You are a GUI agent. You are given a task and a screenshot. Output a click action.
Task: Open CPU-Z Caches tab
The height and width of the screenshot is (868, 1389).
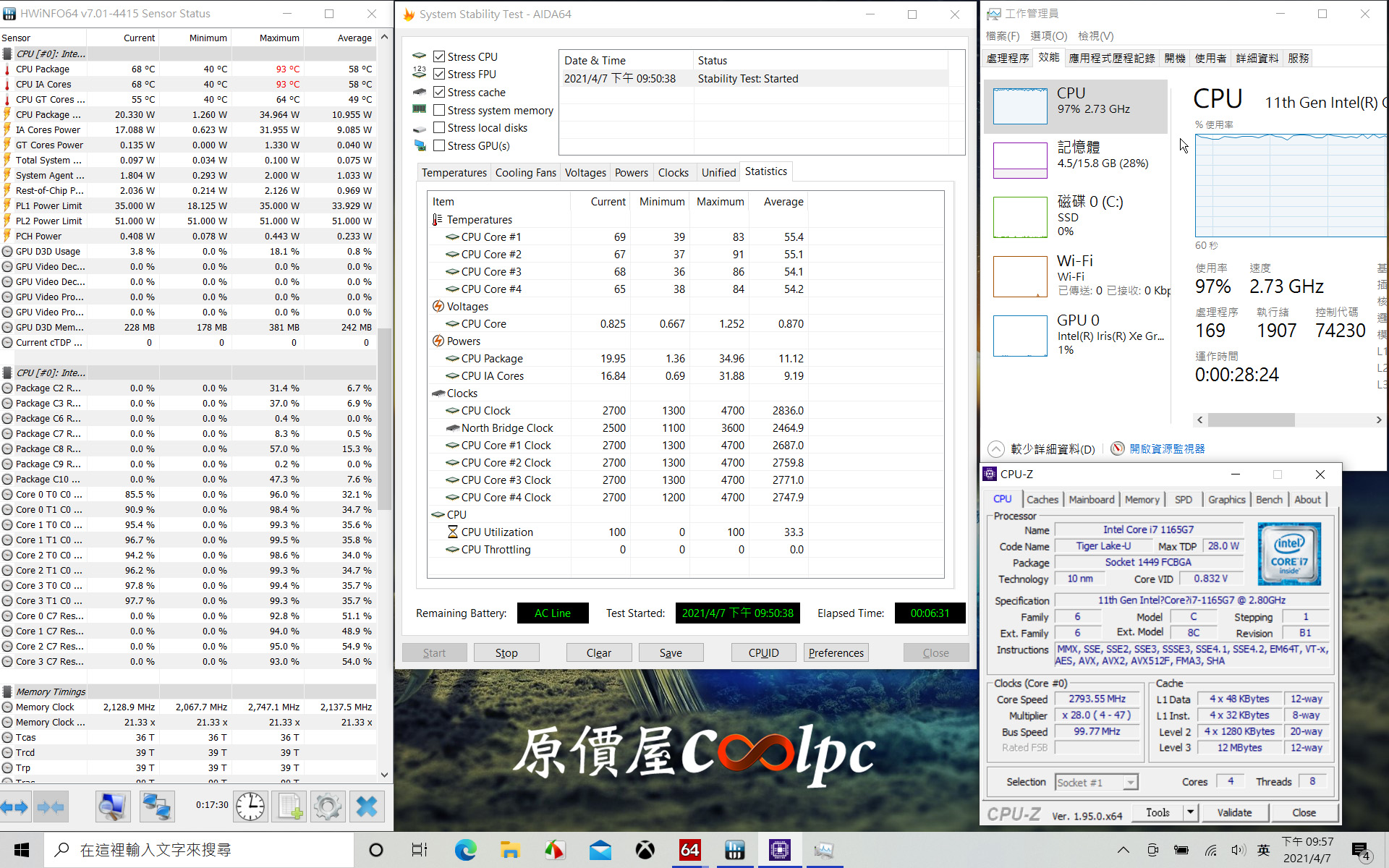pos(1042,499)
